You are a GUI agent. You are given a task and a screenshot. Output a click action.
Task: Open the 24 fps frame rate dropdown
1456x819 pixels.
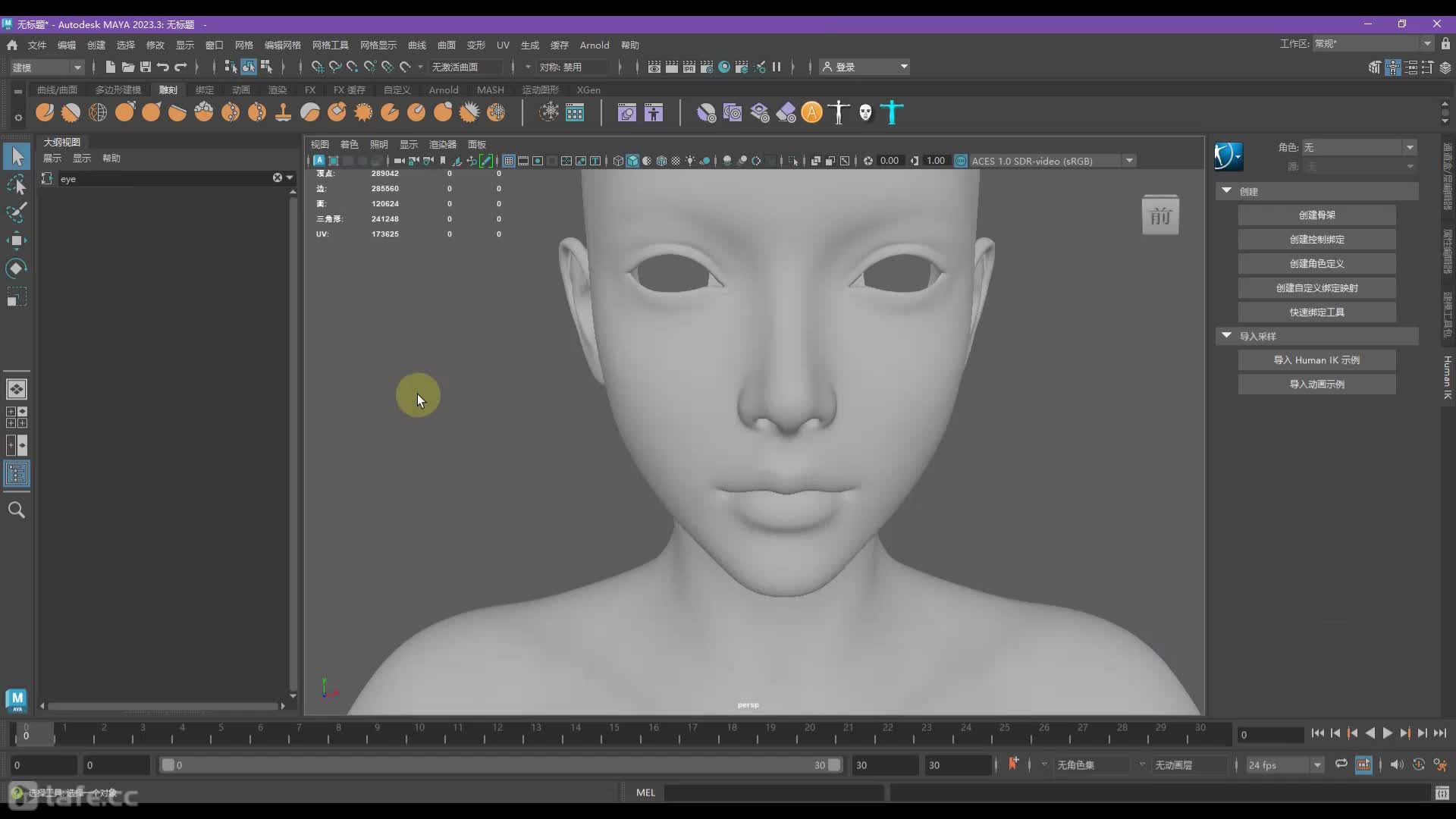(1285, 765)
